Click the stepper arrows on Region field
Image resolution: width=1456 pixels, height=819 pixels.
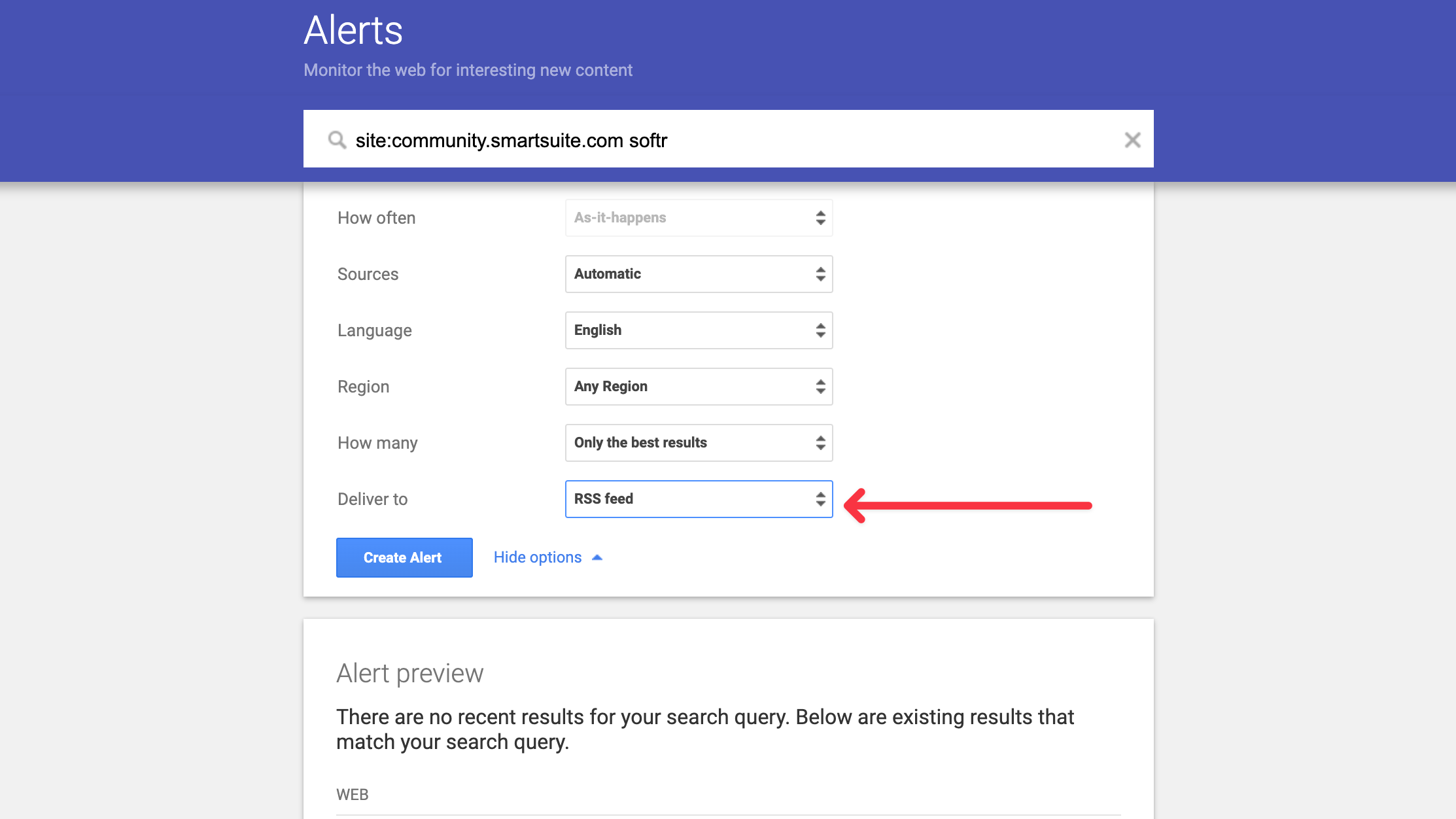pyautogui.click(x=820, y=387)
